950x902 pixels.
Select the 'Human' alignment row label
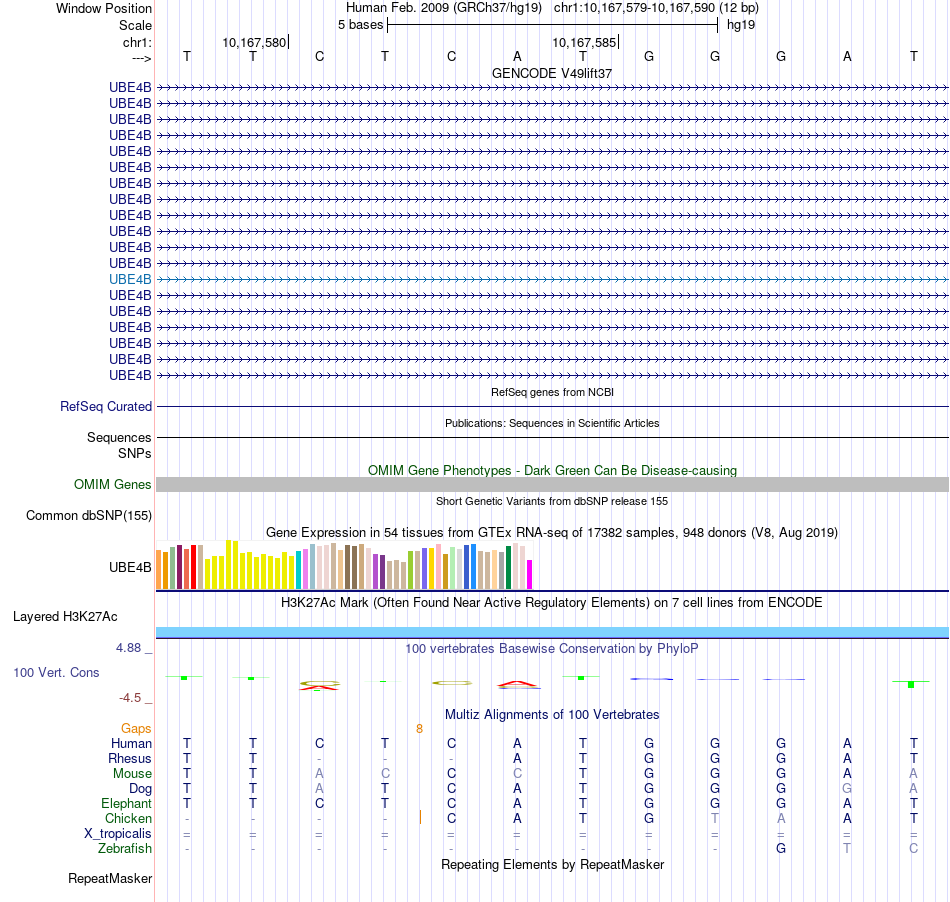pyautogui.click(x=131, y=743)
